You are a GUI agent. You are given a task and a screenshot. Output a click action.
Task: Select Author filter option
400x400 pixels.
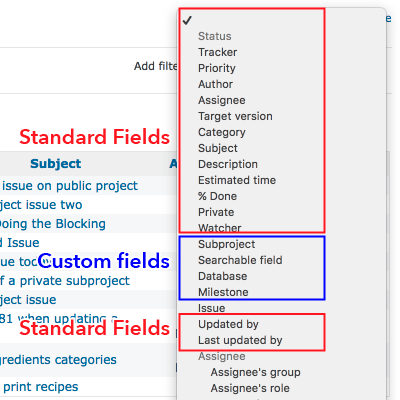(215, 84)
